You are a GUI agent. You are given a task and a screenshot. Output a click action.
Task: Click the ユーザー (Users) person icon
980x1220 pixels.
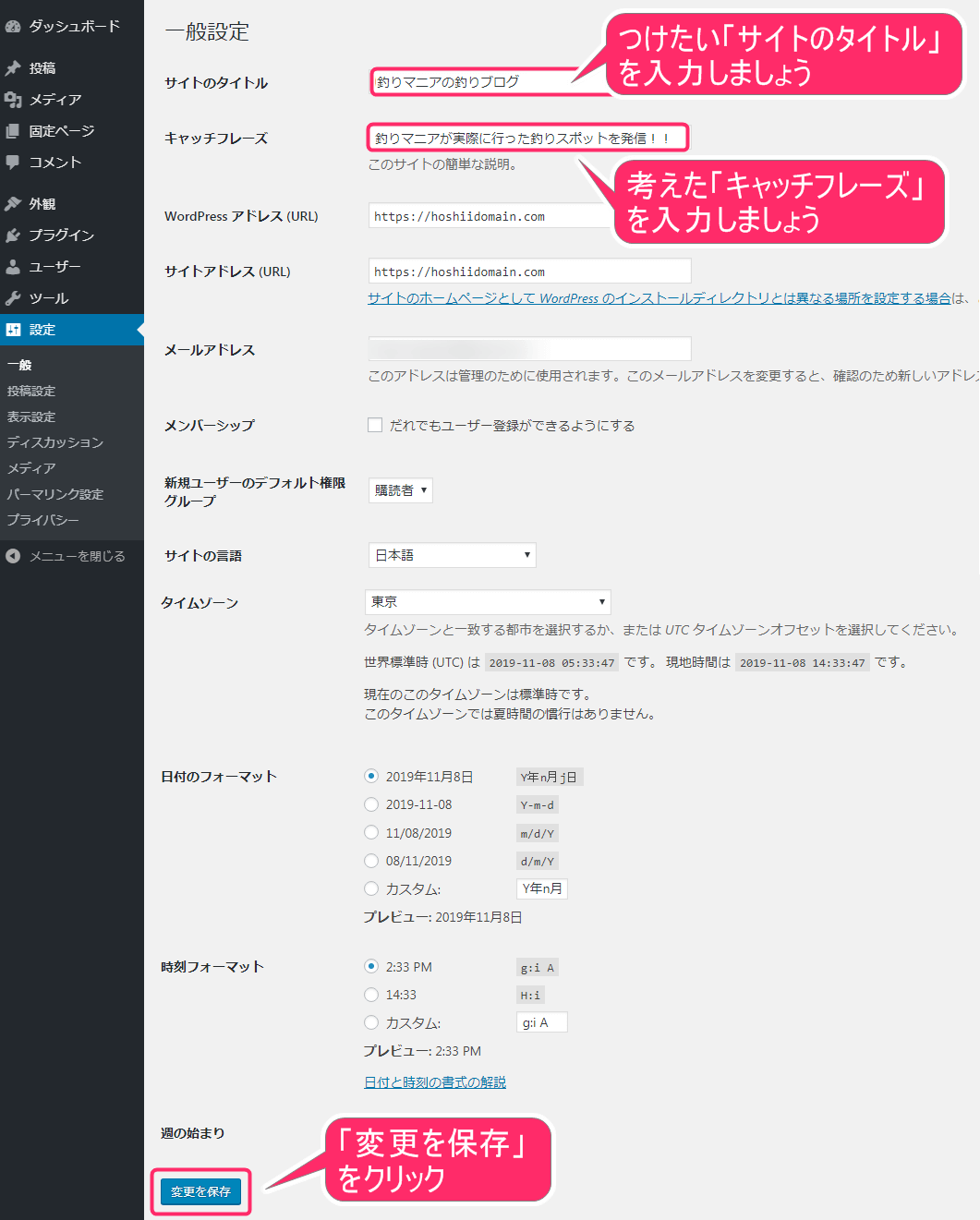(13, 266)
